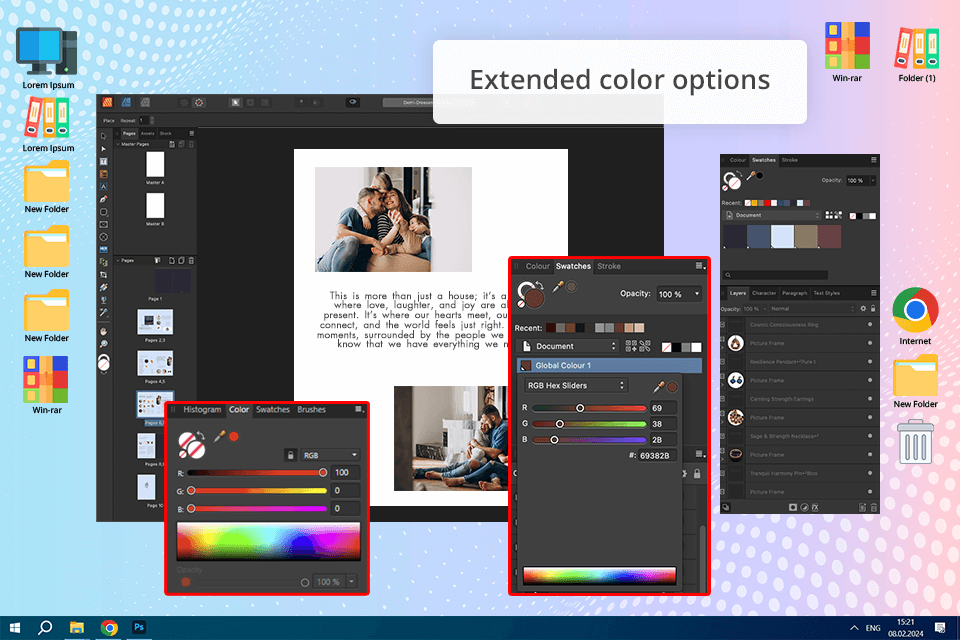Click the delete master page trash icon
Screen dimensions: 960x640
(191, 144)
